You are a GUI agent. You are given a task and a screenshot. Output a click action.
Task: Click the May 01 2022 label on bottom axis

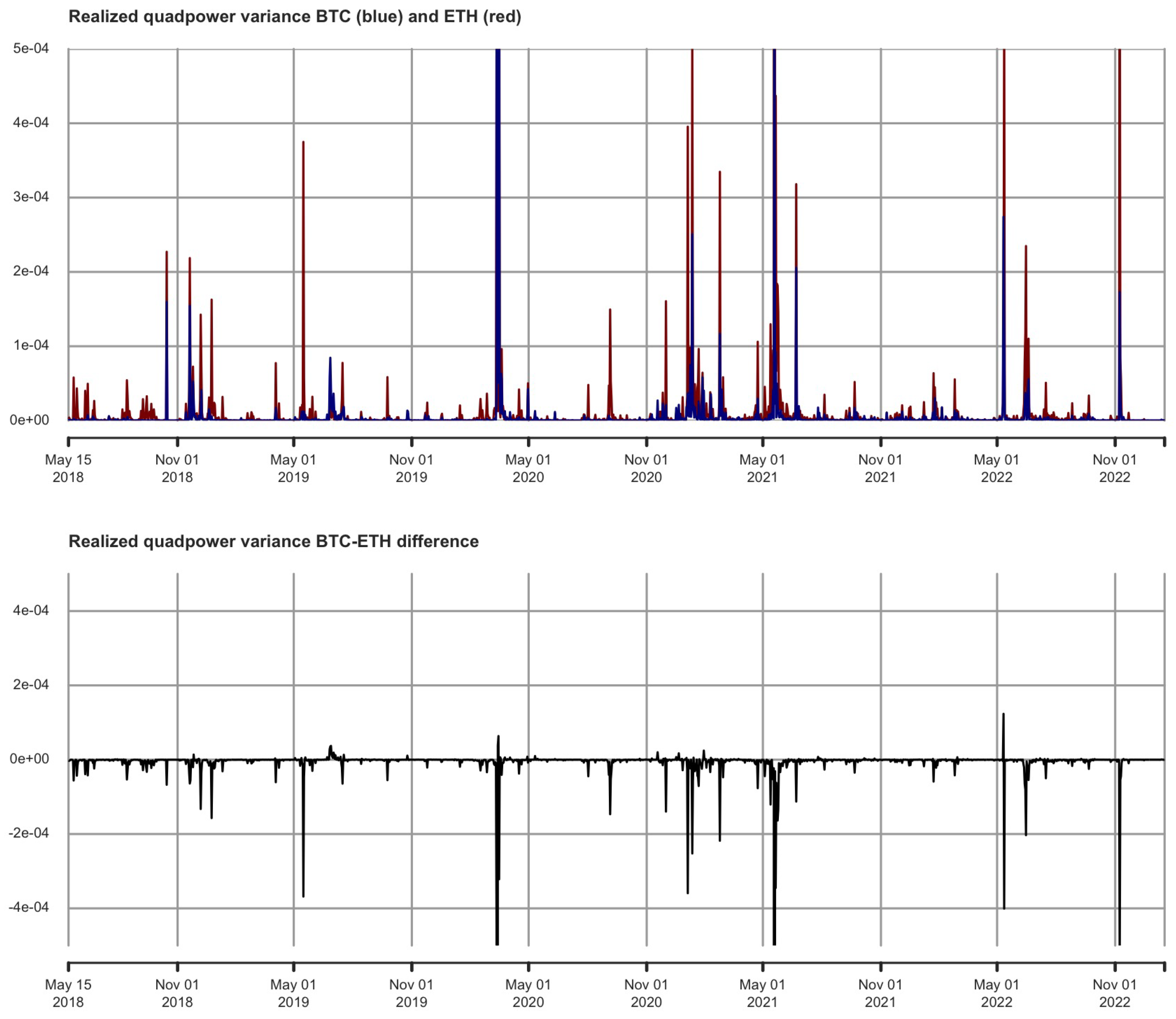pos(996,993)
